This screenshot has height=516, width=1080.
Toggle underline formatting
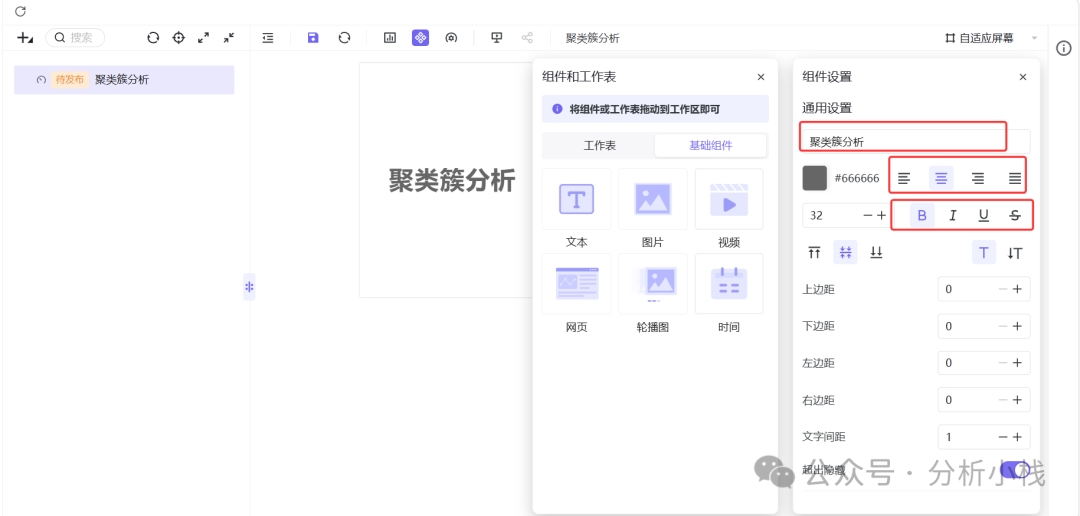(x=984, y=216)
